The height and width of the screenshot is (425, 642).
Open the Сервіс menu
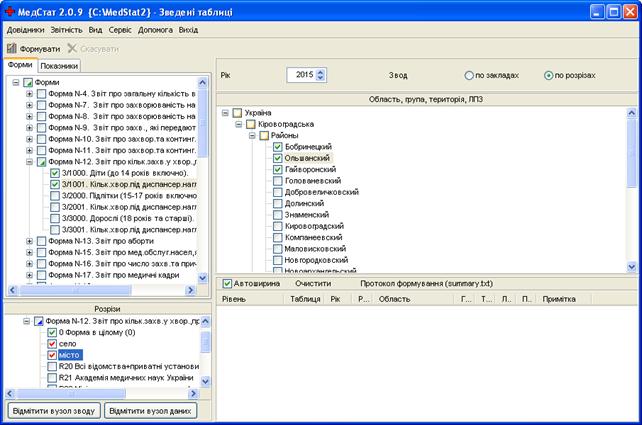(120, 30)
